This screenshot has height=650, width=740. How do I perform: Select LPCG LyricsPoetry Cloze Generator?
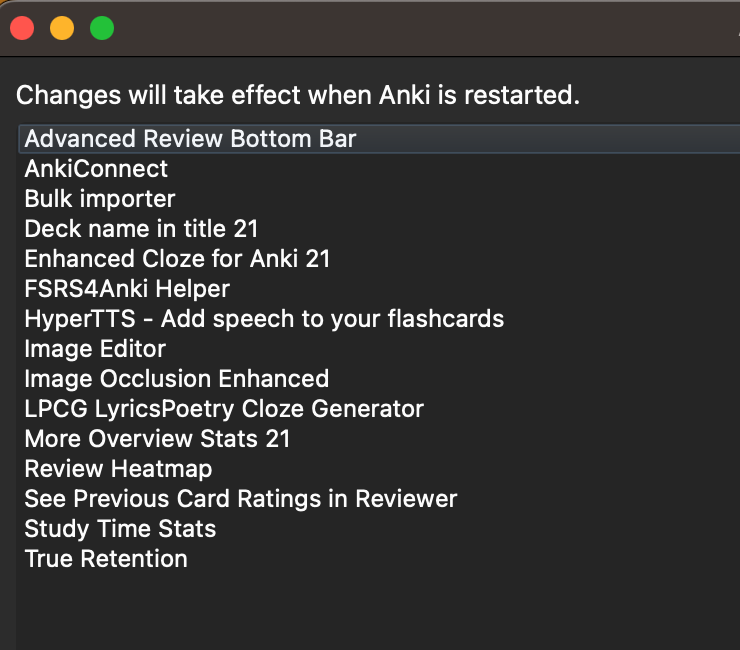click(224, 409)
